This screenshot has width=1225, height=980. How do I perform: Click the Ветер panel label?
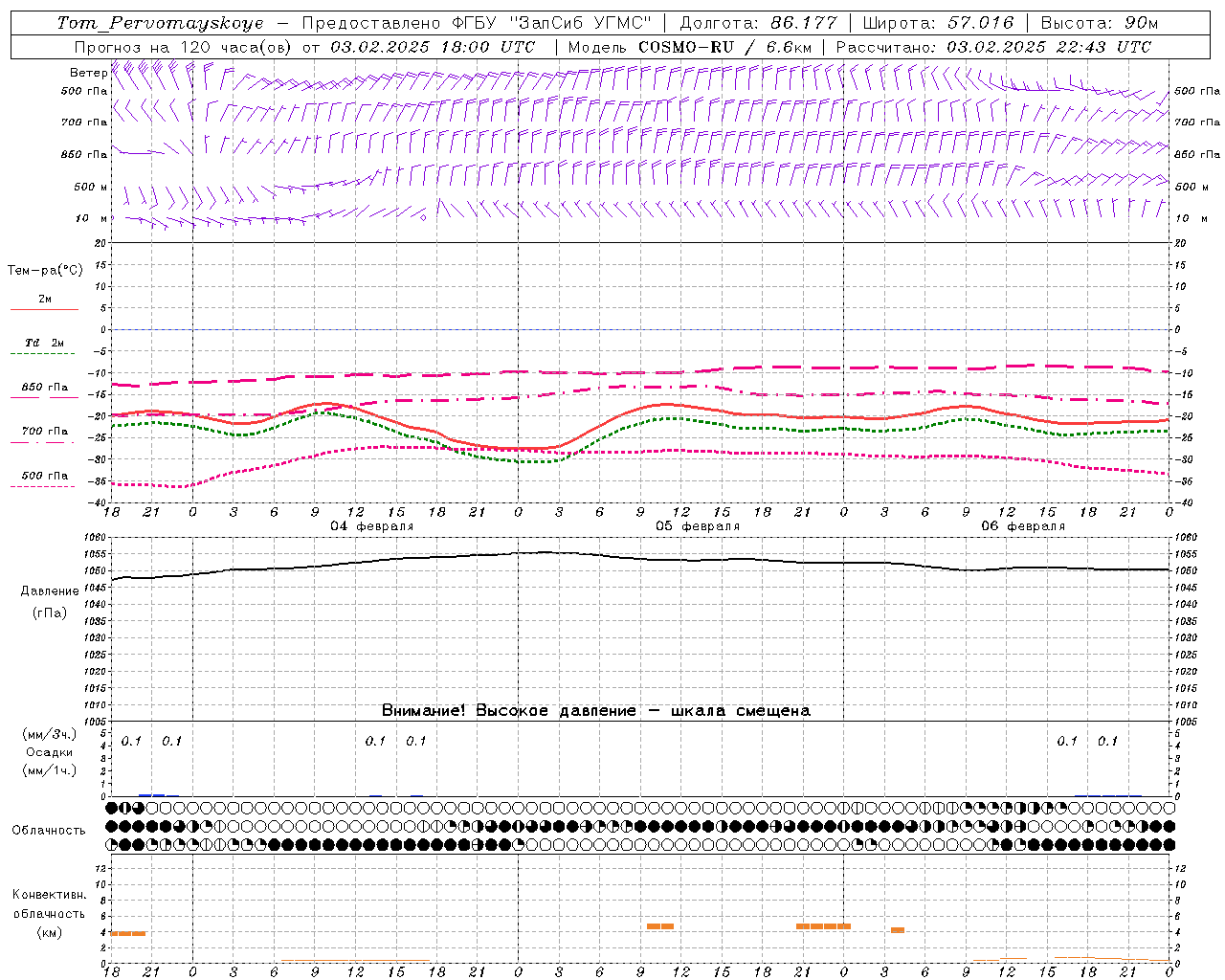[88, 73]
